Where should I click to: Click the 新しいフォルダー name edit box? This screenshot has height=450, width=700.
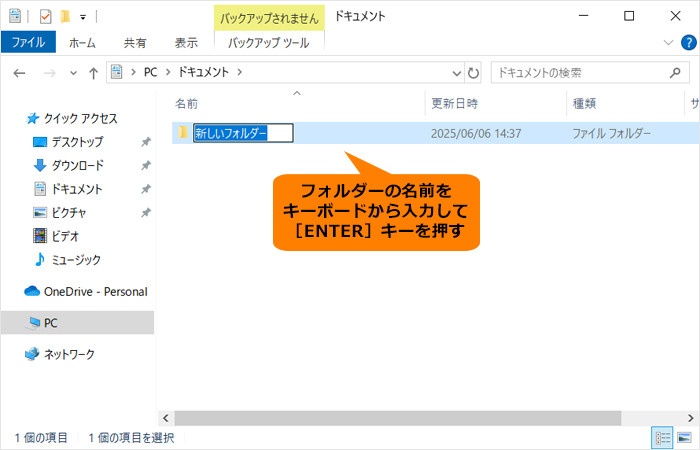[243, 133]
